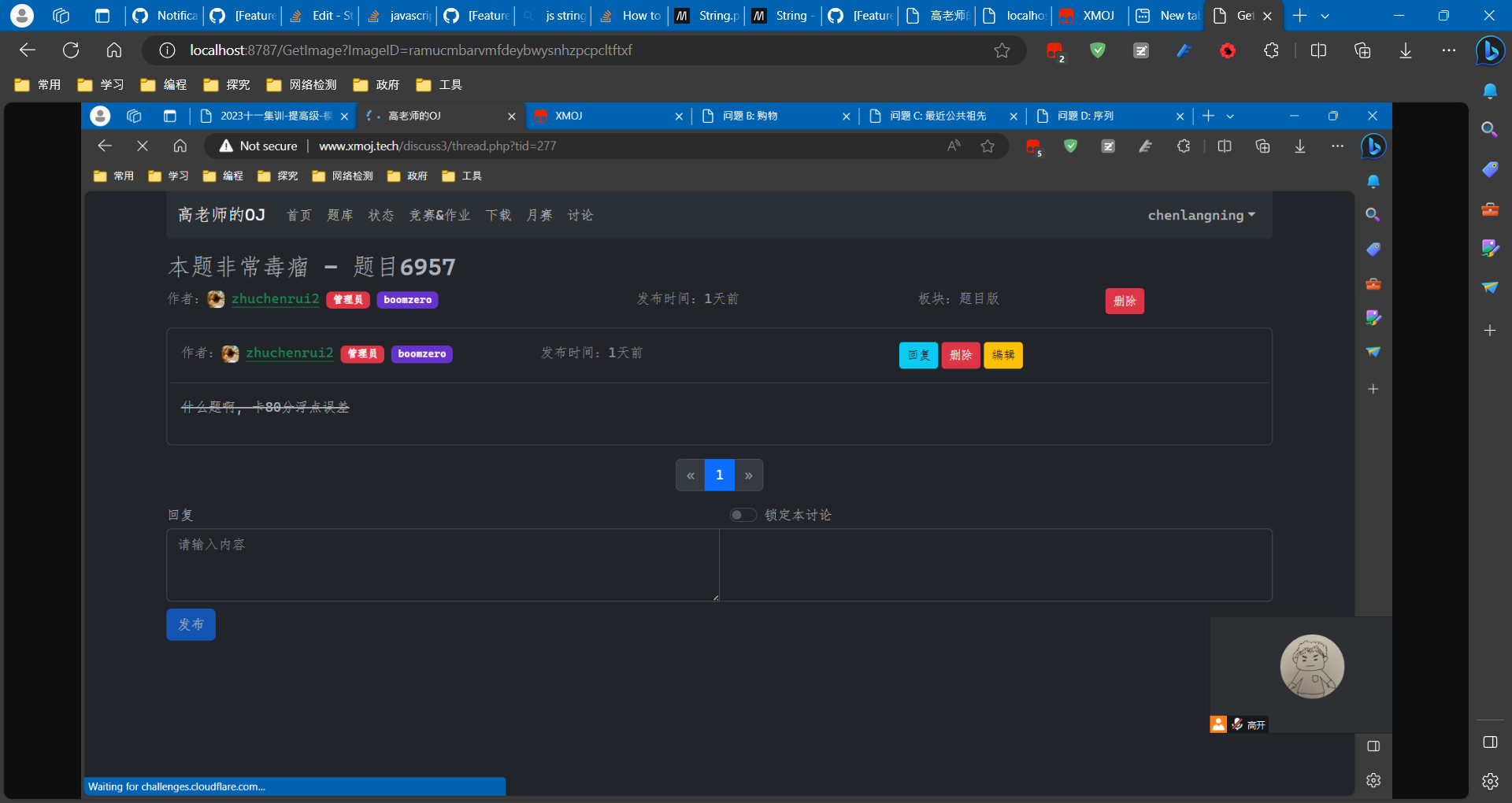Screen dimensions: 1512x803
Task: Open the 题库 navigation menu item
Action: click(339, 215)
